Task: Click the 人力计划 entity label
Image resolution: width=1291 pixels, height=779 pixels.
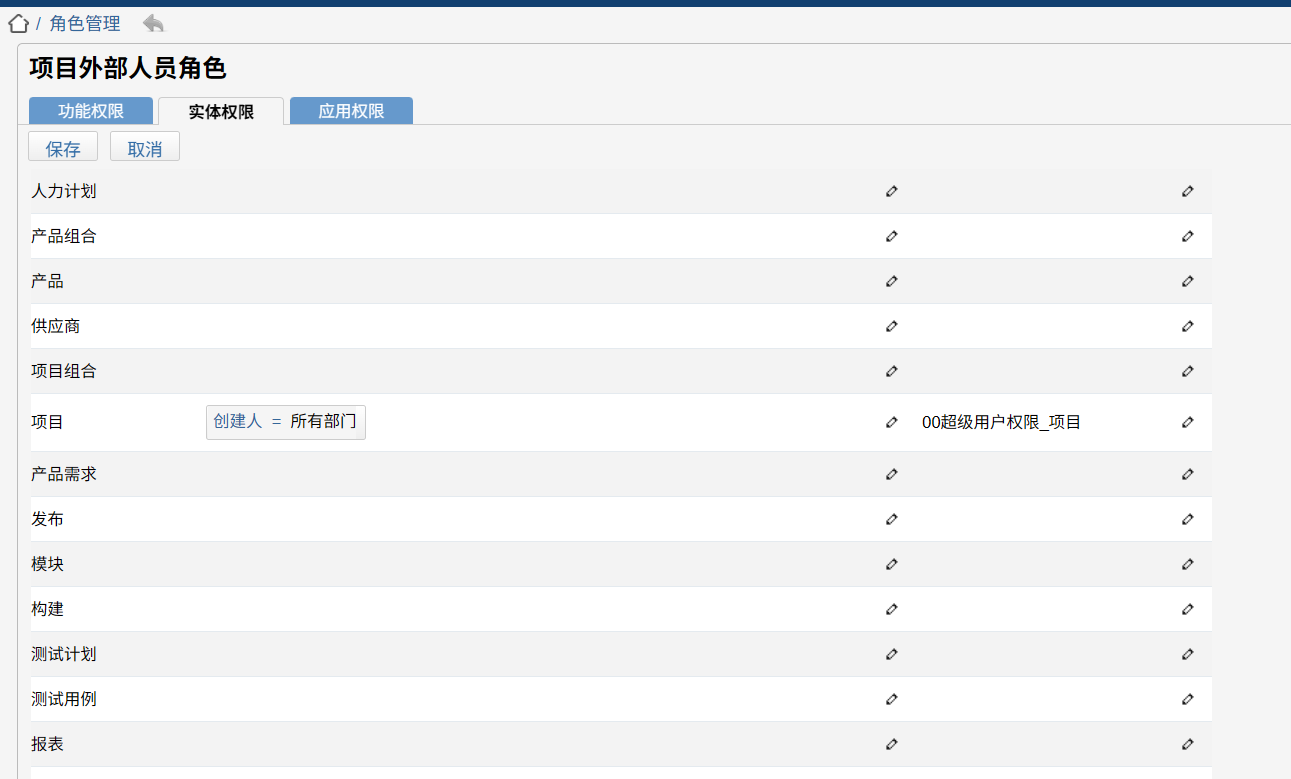Action: point(64,191)
